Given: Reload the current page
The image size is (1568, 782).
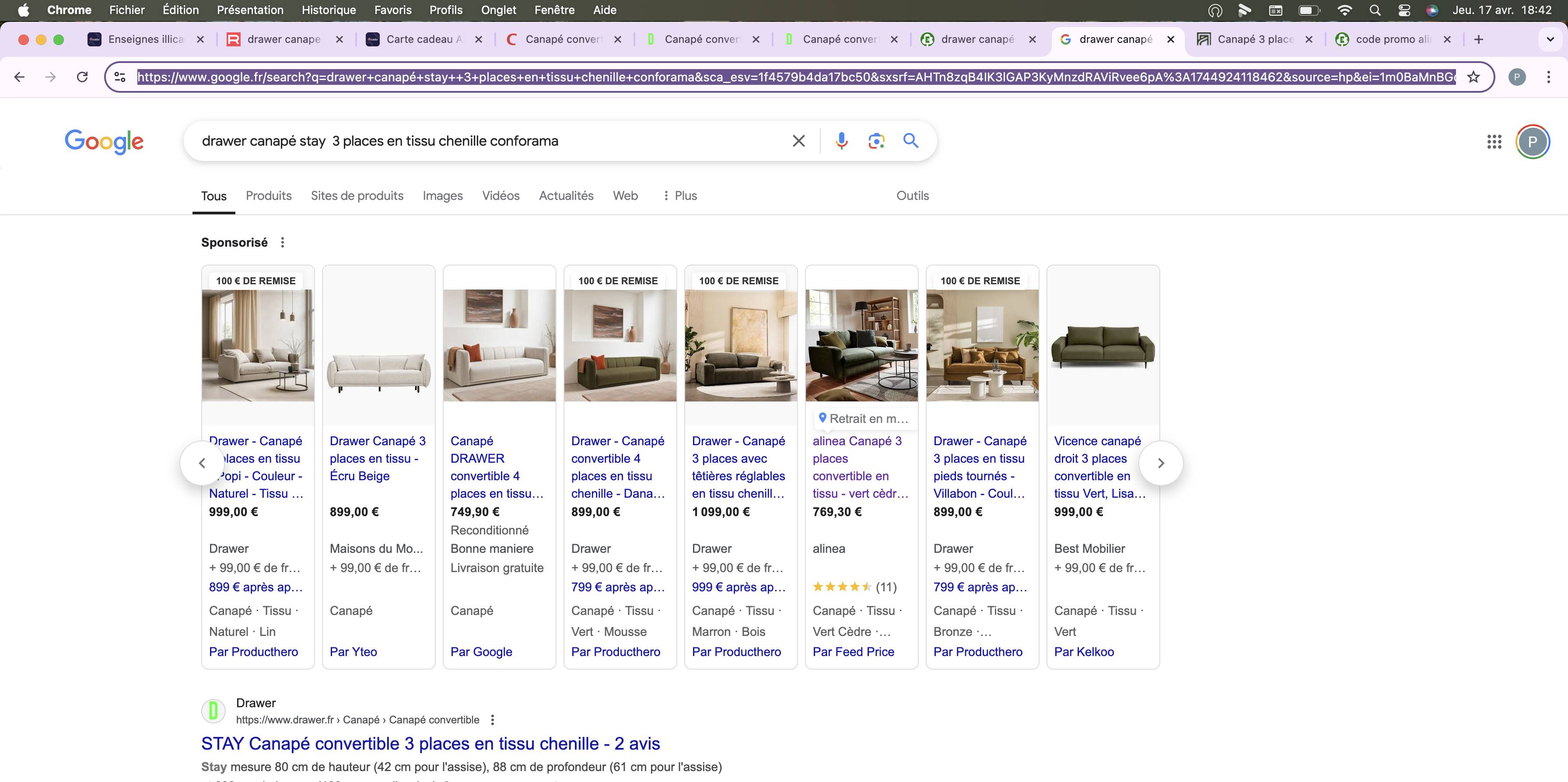Looking at the screenshot, I should 82,77.
